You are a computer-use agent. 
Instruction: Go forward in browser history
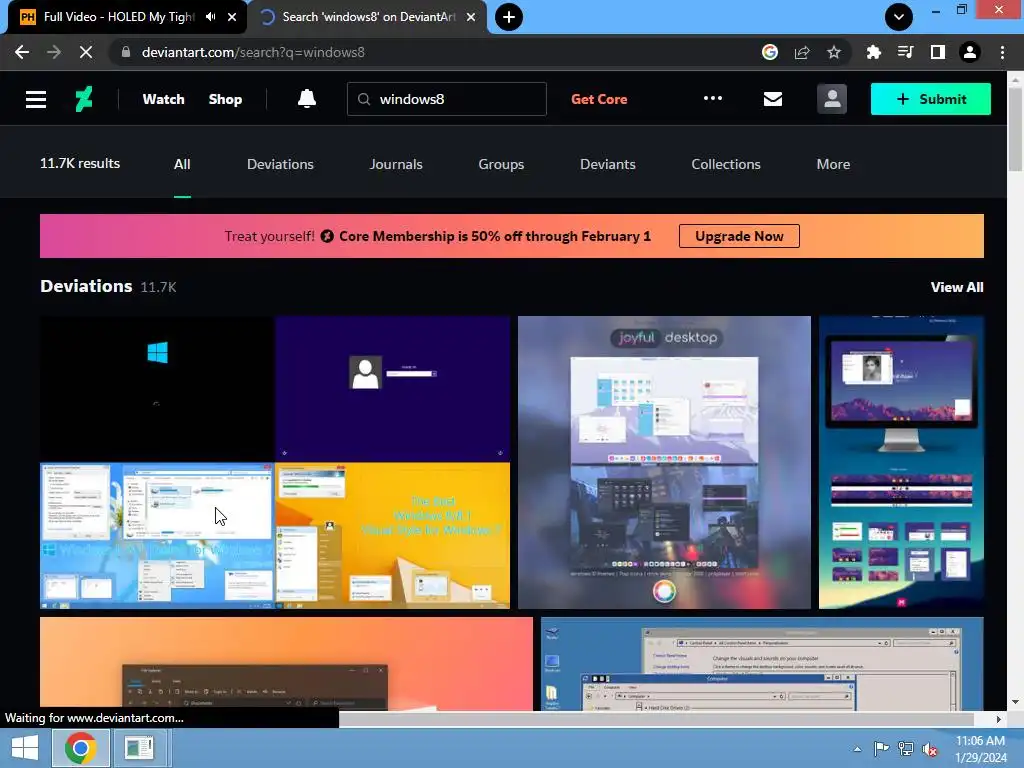pos(54,52)
